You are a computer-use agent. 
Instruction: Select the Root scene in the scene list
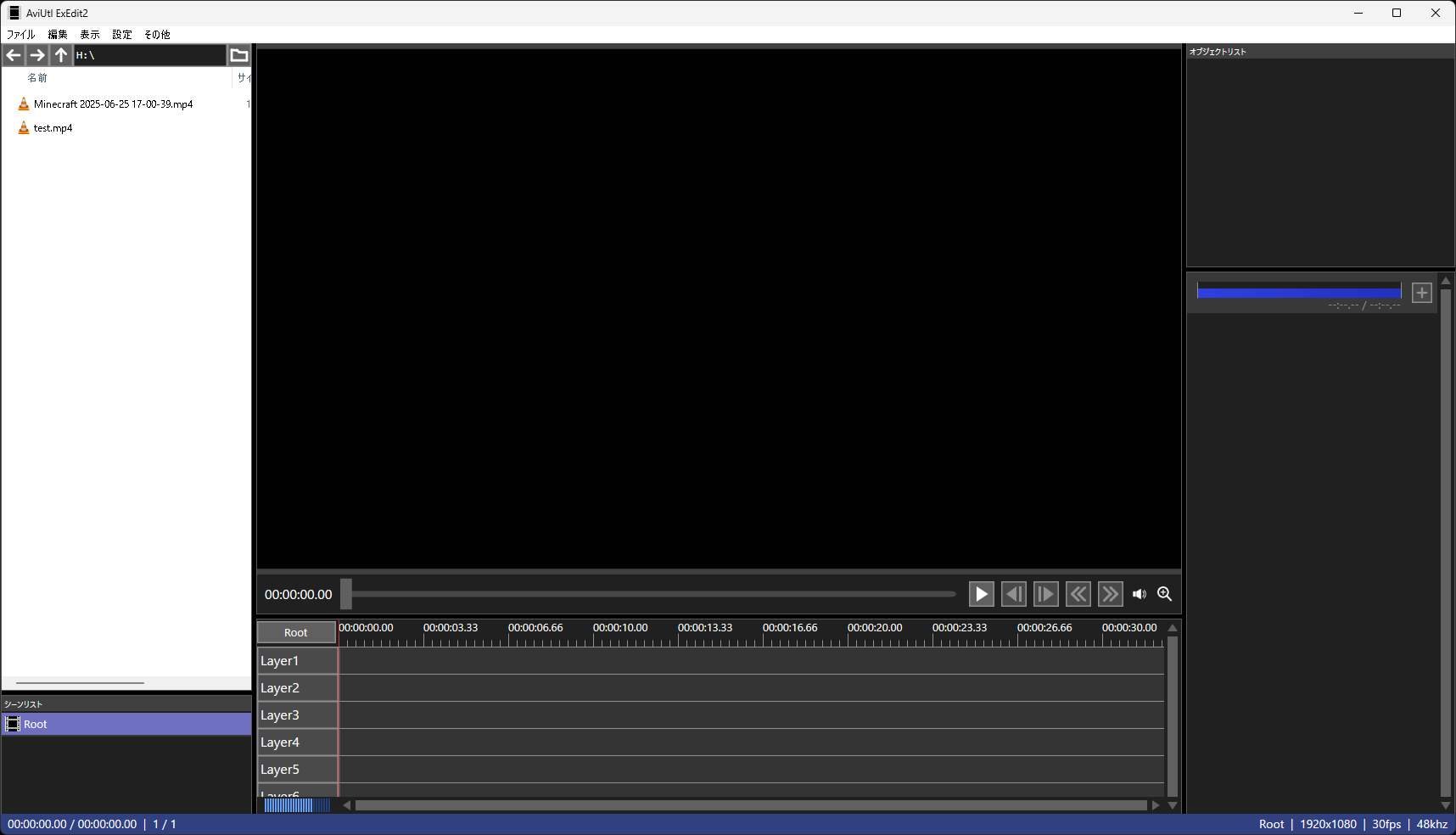pos(126,724)
